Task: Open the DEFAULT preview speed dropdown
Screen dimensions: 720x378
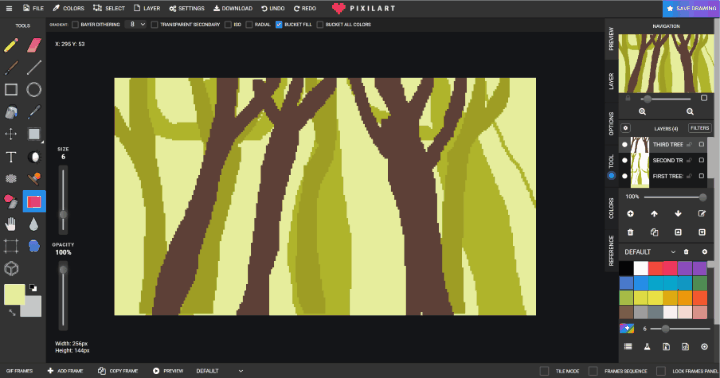Action: 219,371
